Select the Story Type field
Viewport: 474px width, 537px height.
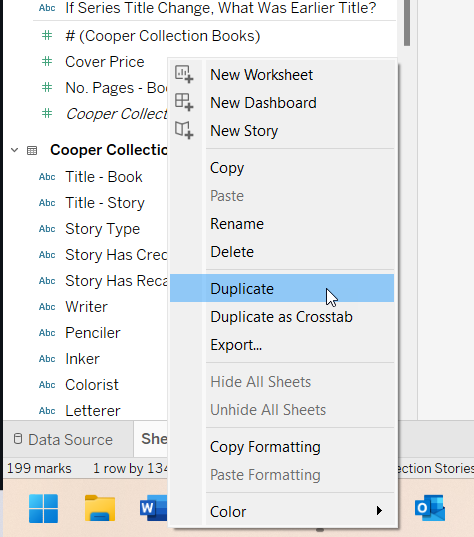coord(102,229)
